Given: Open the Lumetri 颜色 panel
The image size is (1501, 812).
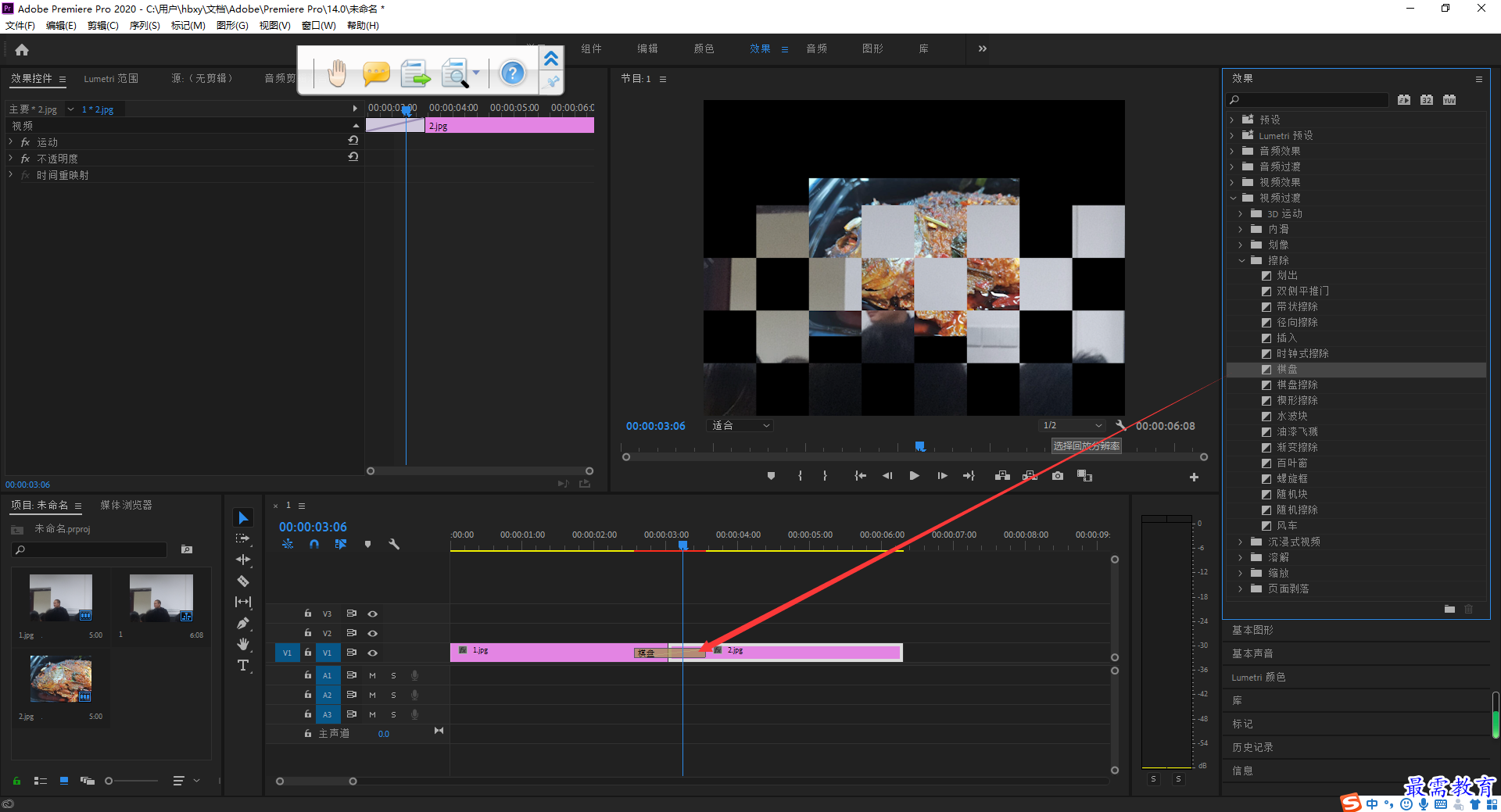Looking at the screenshot, I should click(1259, 677).
